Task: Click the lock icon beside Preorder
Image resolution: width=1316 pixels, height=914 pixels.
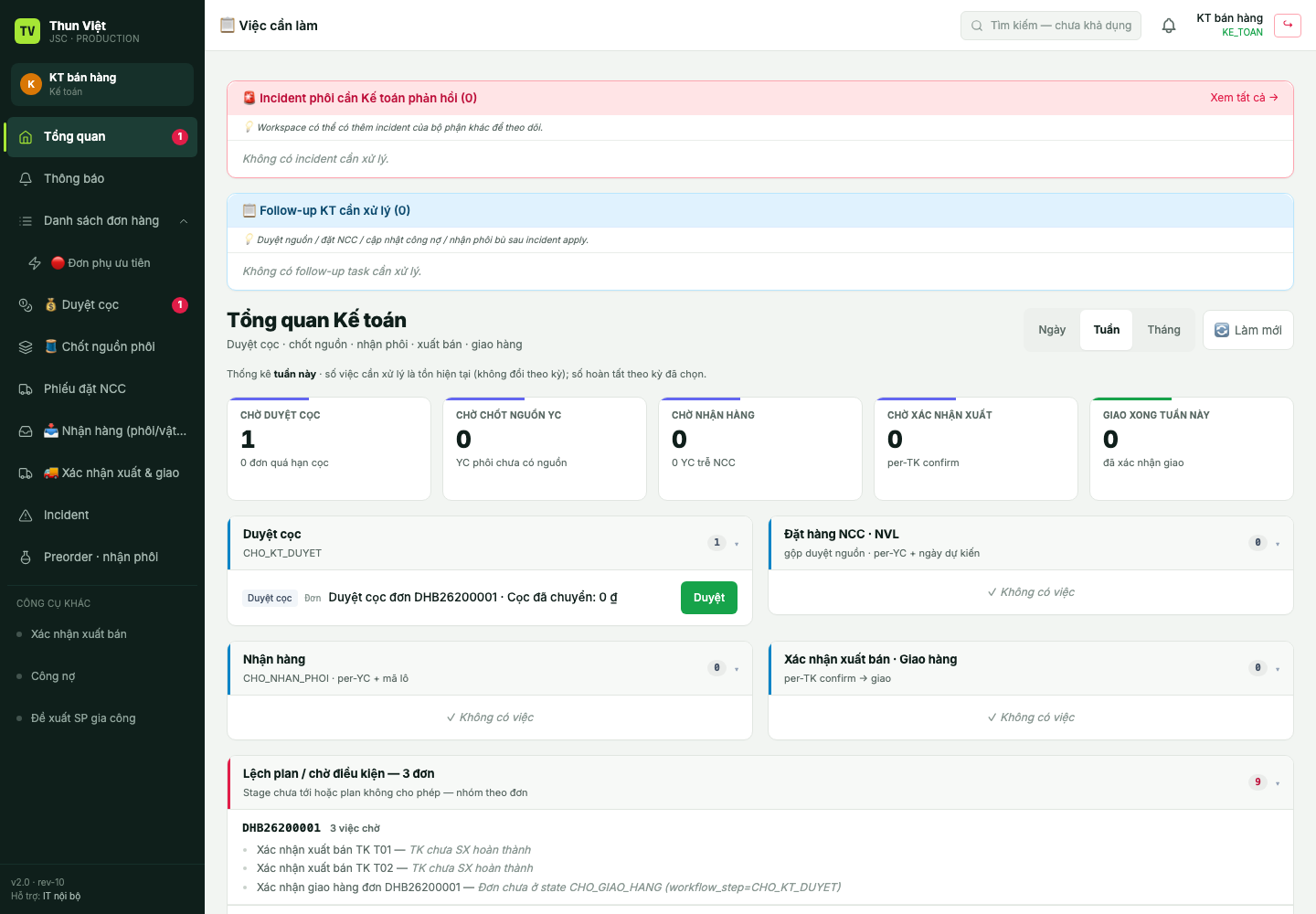Action: point(26,558)
